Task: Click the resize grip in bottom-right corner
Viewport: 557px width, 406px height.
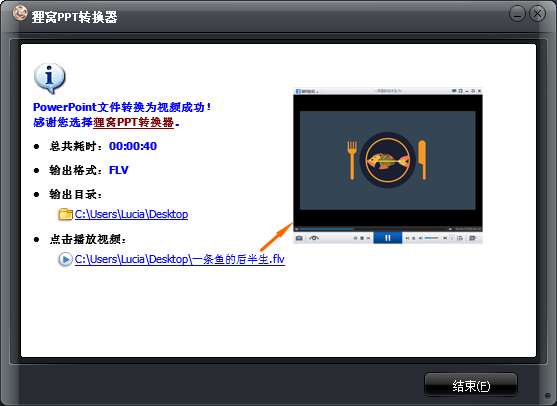Action: (548, 396)
